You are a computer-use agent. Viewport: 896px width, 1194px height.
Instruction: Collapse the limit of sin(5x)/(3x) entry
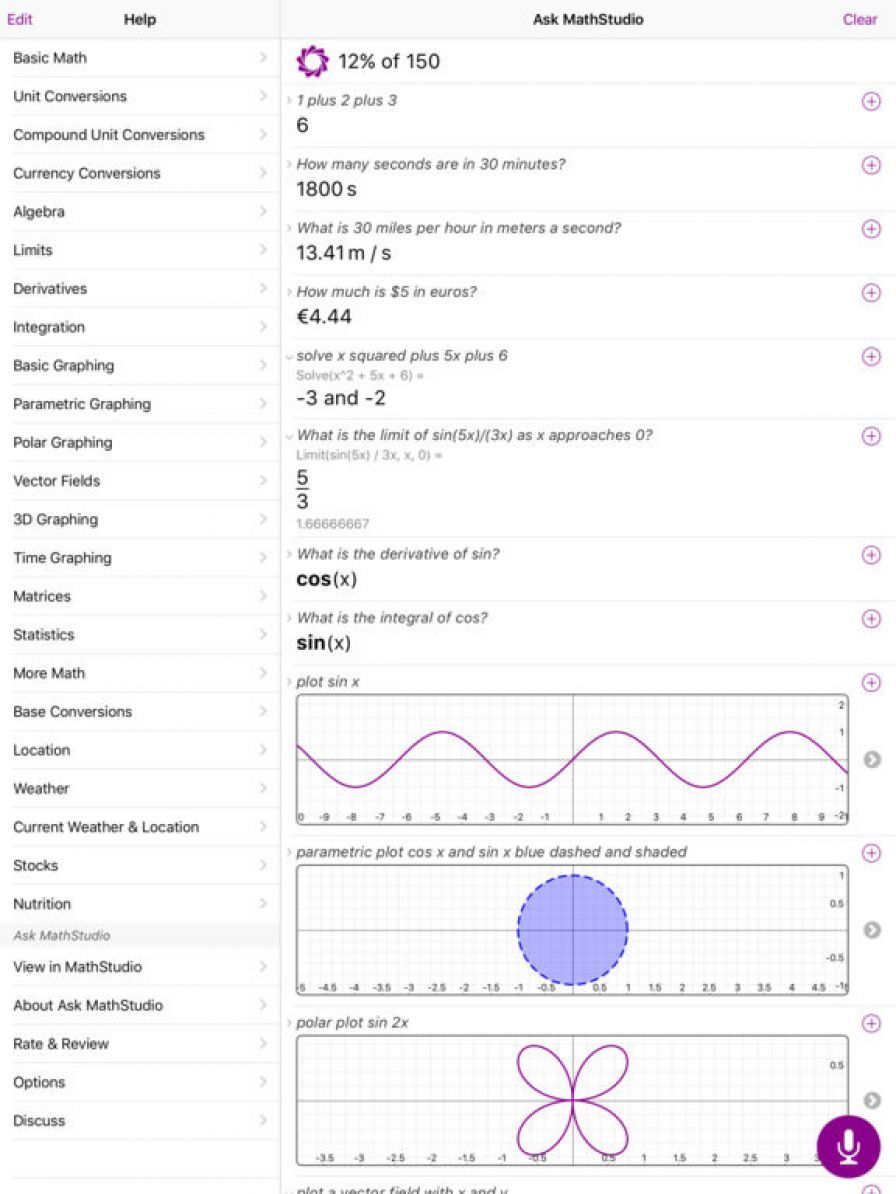289,436
